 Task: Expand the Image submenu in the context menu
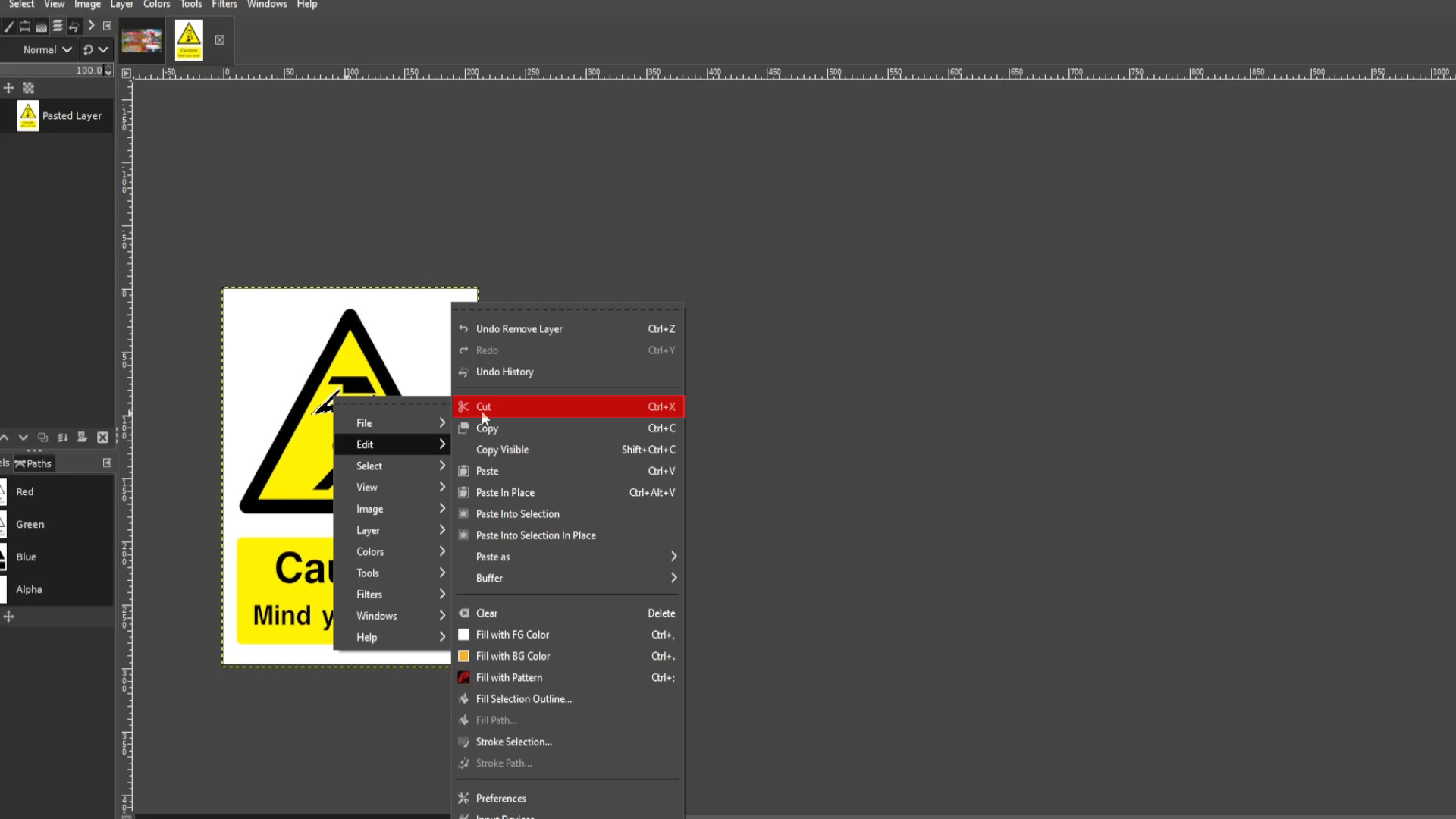tap(392, 509)
